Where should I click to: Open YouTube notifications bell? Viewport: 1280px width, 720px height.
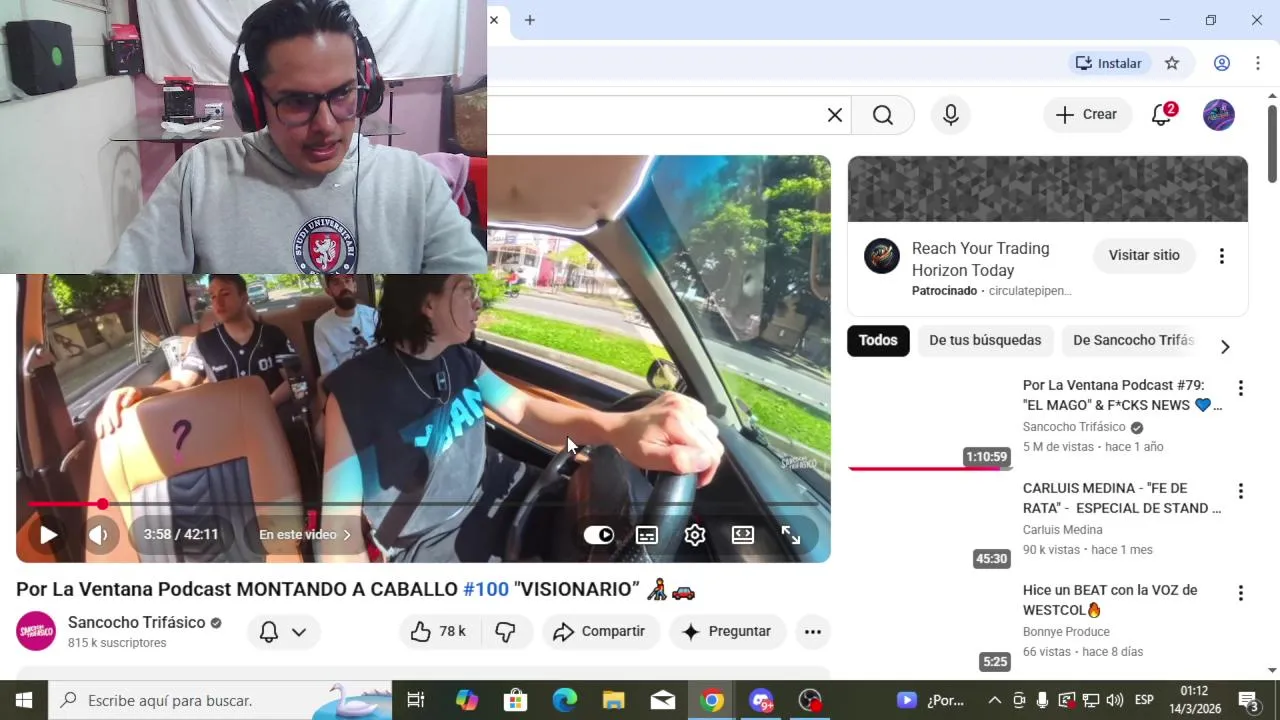[x=1162, y=115]
